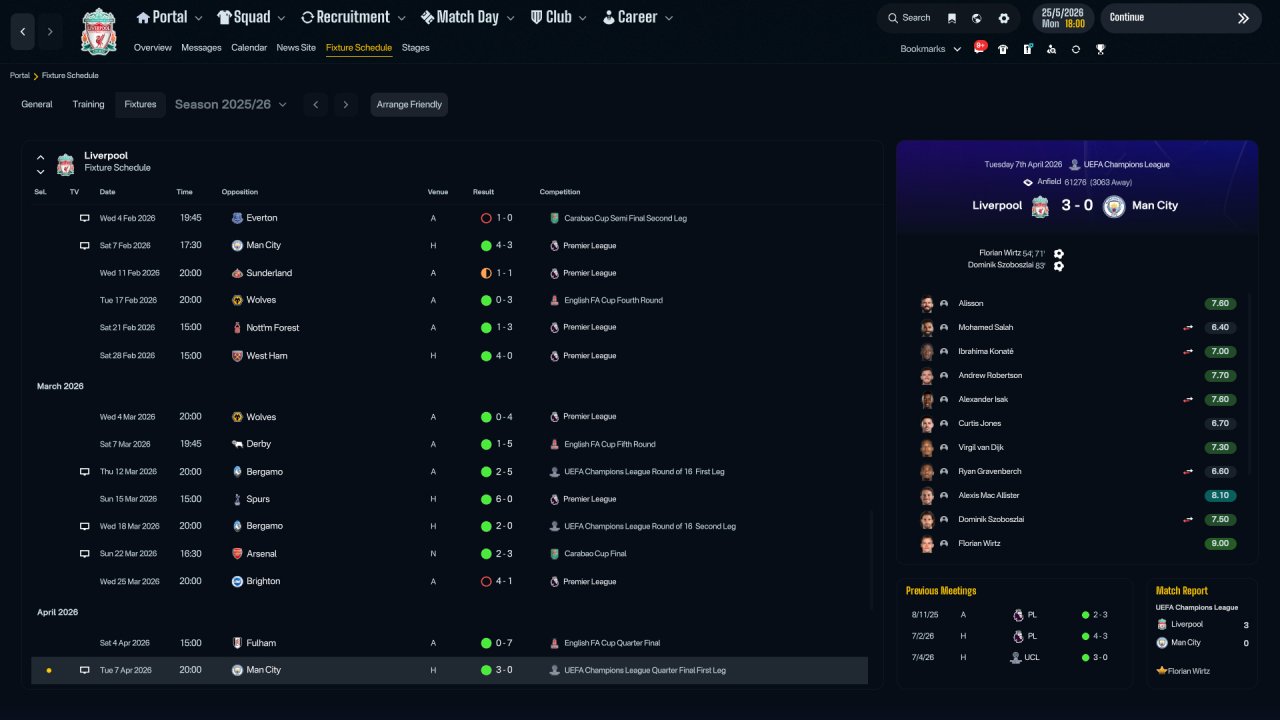
Task: Go forward with the right arrow button
Action: pos(50,32)
